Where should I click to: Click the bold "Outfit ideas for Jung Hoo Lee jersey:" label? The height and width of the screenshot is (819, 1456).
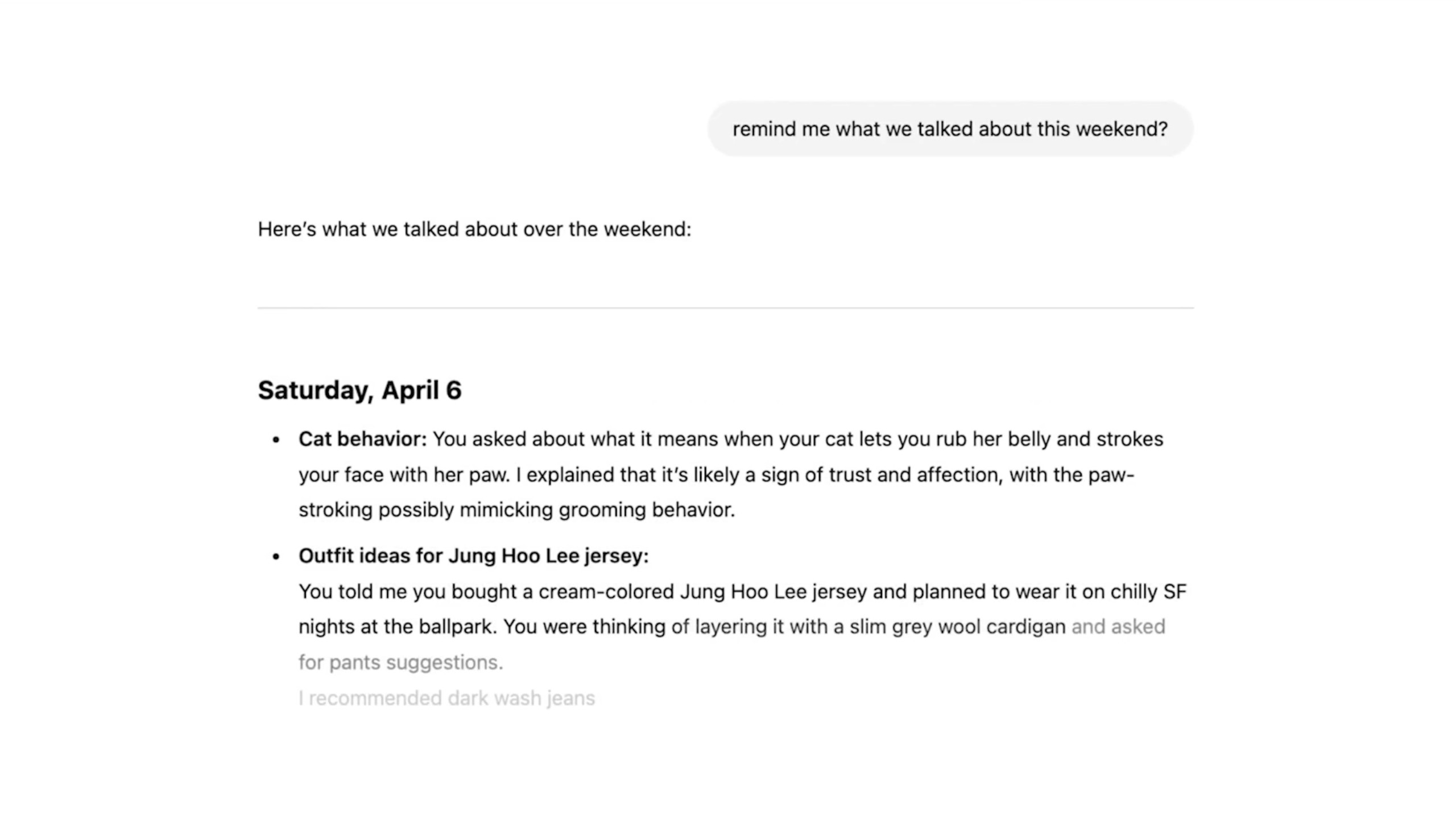pyautogui.click(x=473, y=556)
